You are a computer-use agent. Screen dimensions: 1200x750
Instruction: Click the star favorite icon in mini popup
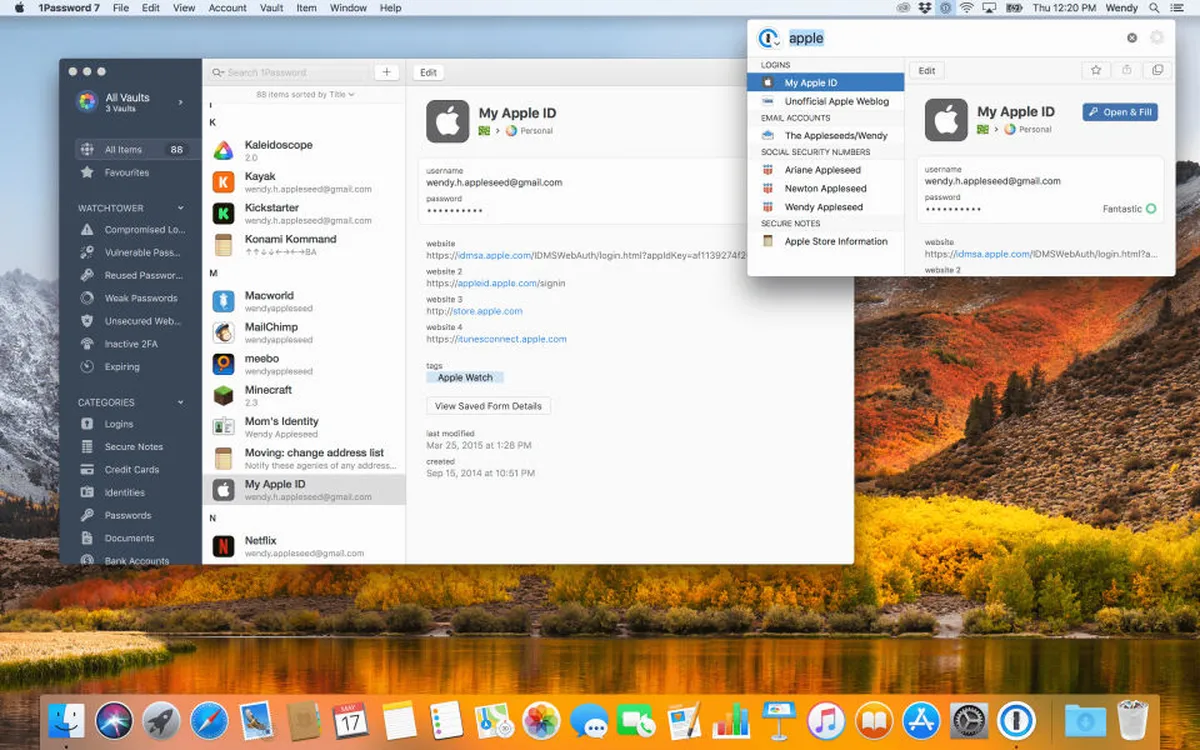(1096, 70)
